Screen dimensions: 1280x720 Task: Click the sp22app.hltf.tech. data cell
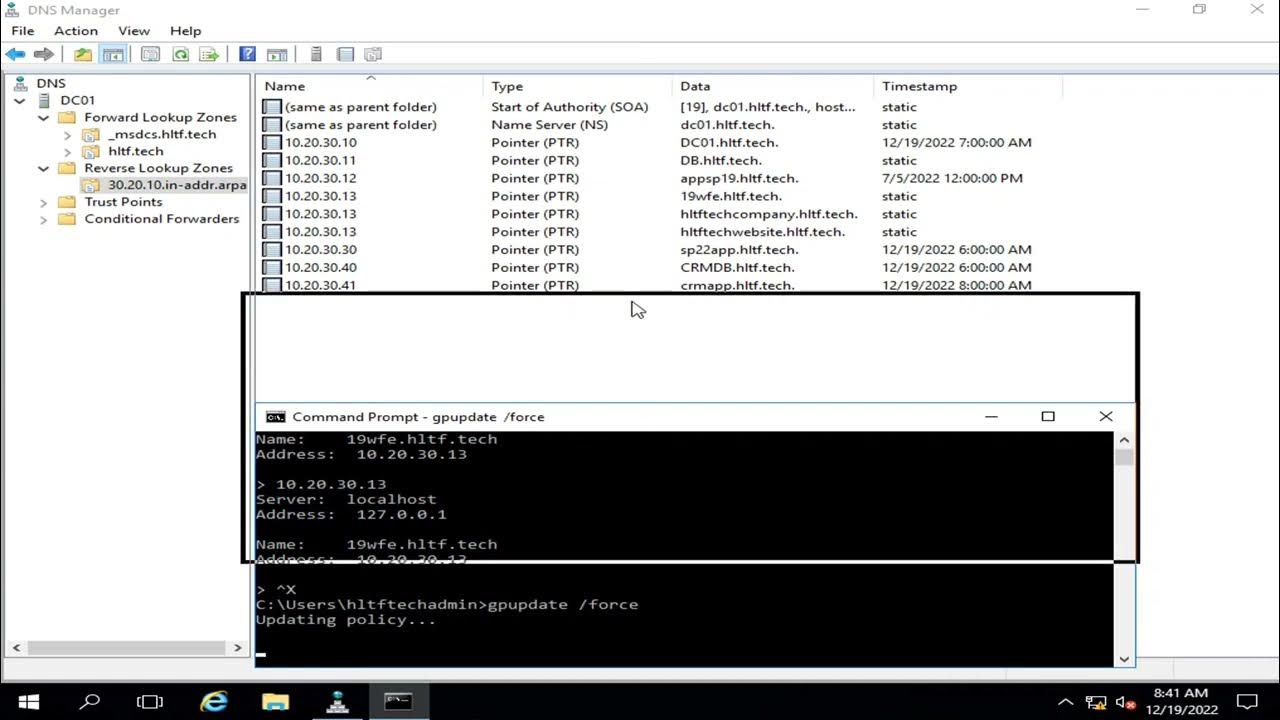point(739,250)
